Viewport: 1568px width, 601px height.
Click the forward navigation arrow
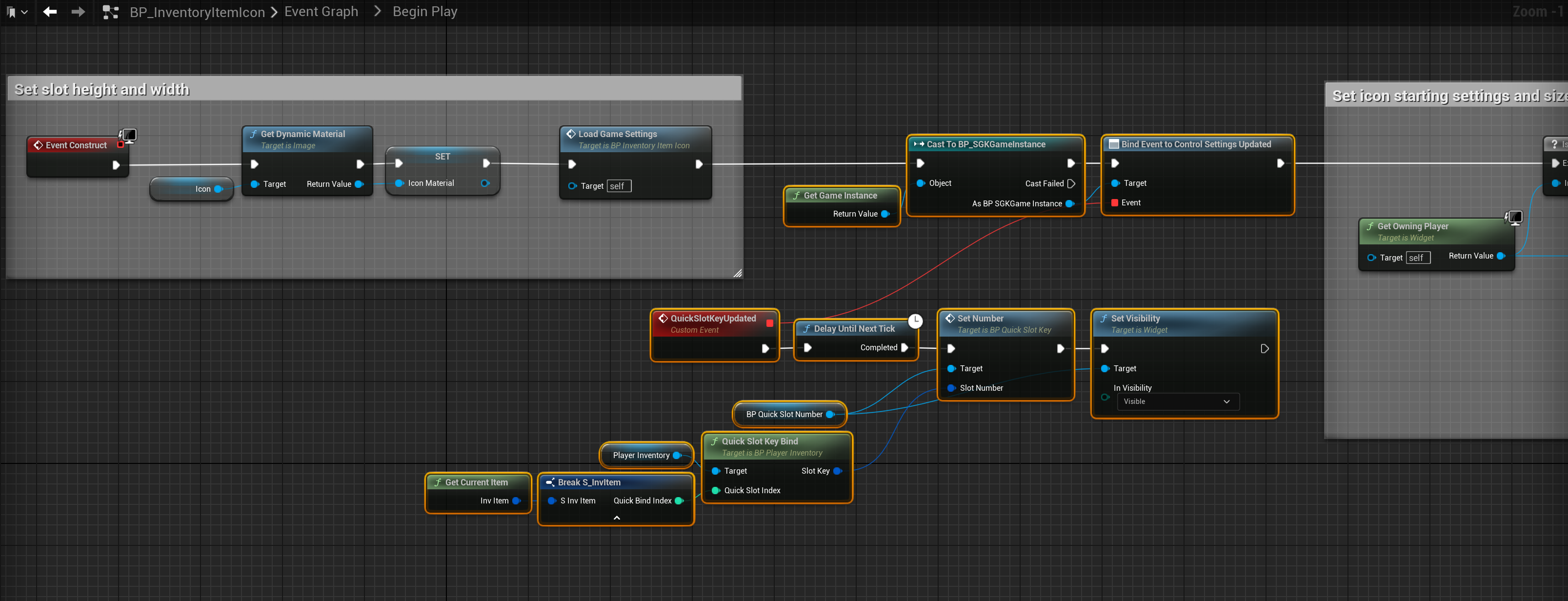78,12
